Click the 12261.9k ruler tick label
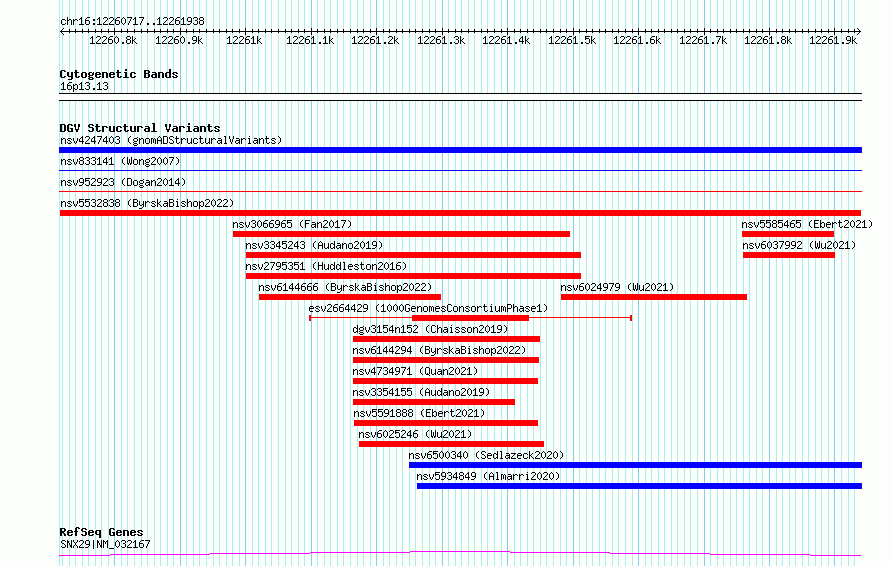 [833, 40]
